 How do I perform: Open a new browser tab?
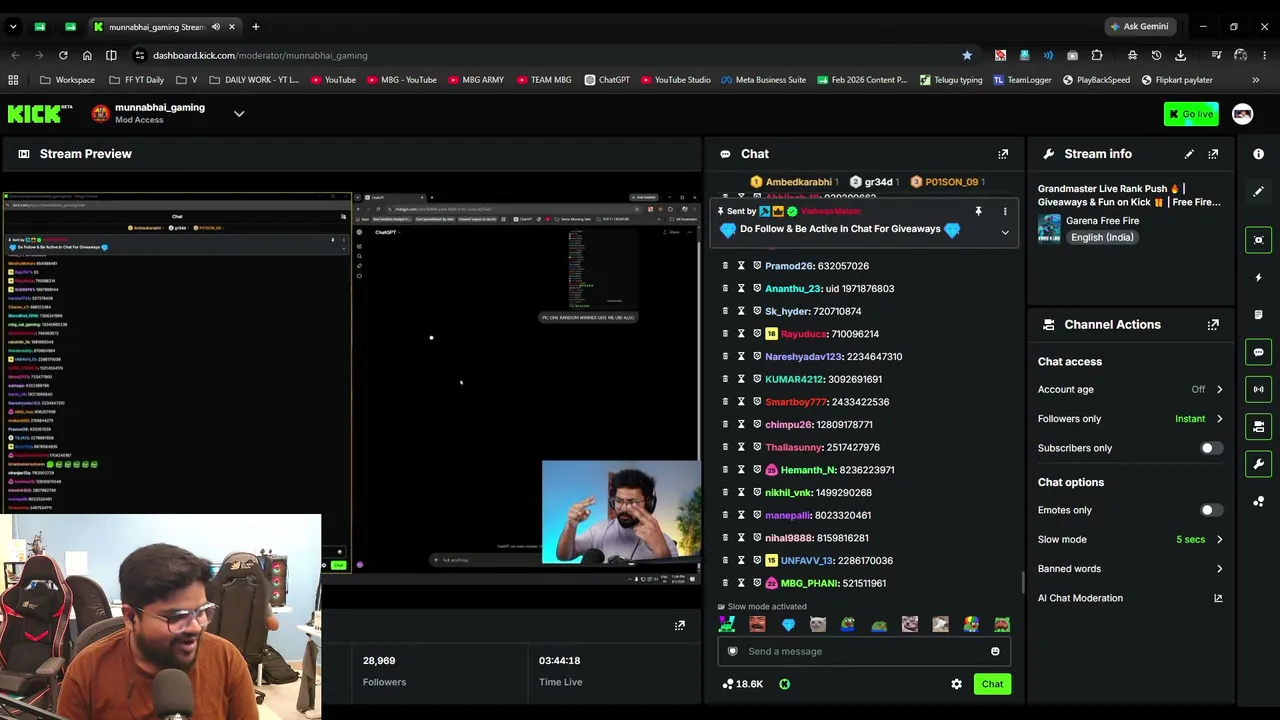click(255, 27)
